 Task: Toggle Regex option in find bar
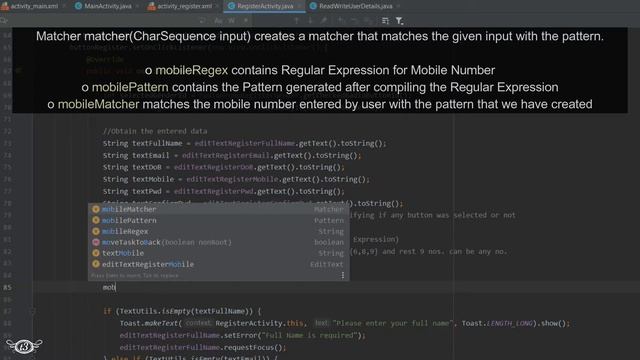(x=246, y=20)
